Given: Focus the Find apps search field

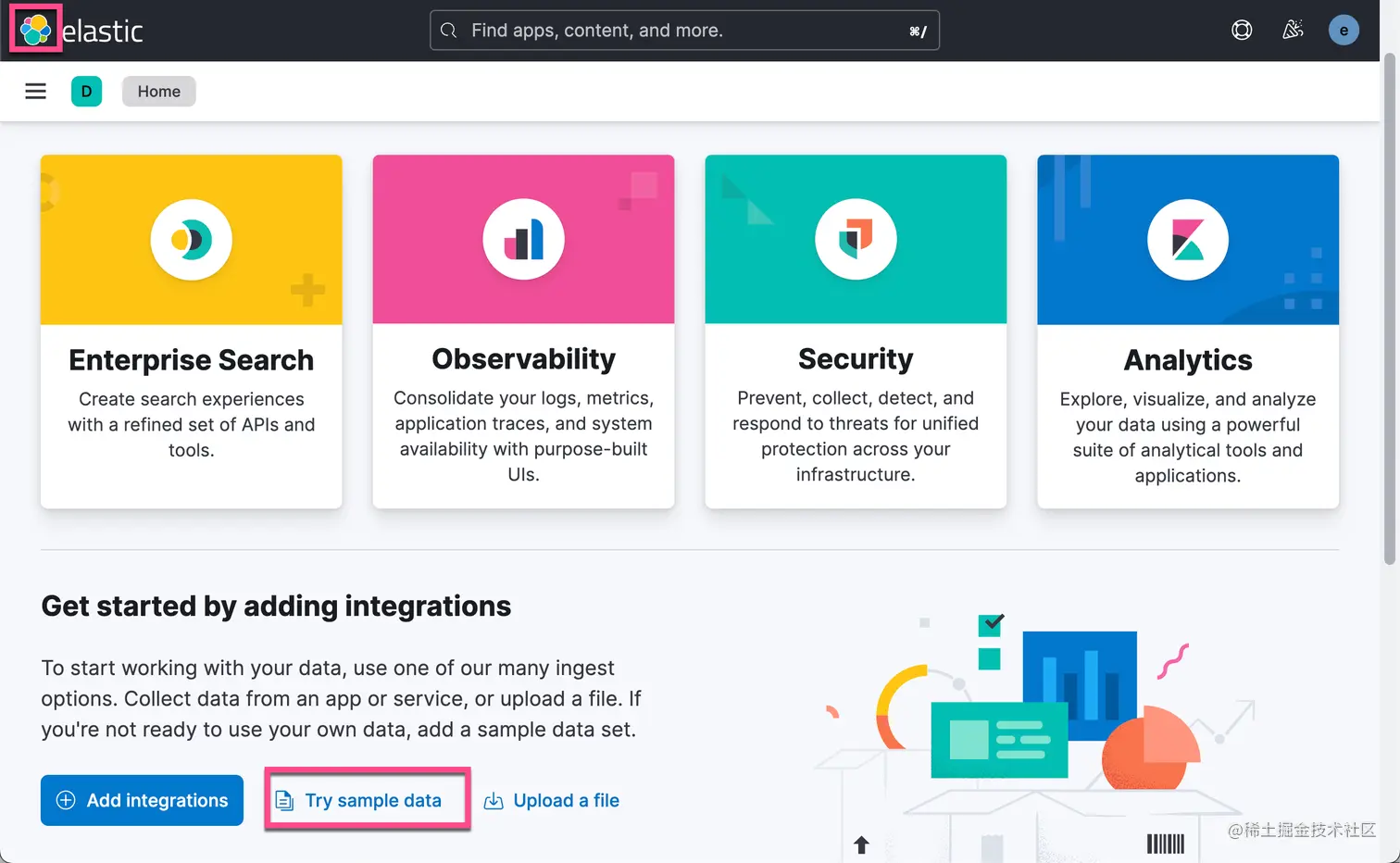Looking at the screenshot, I should [684, 31].
